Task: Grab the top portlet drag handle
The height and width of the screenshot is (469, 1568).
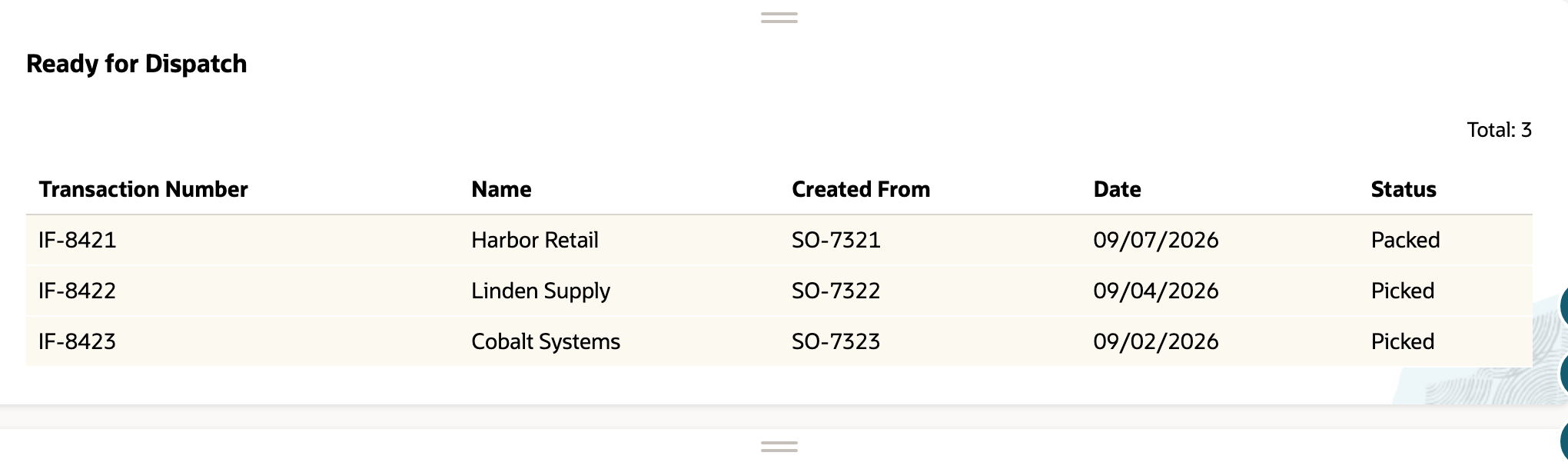Action: coord(779,18)
